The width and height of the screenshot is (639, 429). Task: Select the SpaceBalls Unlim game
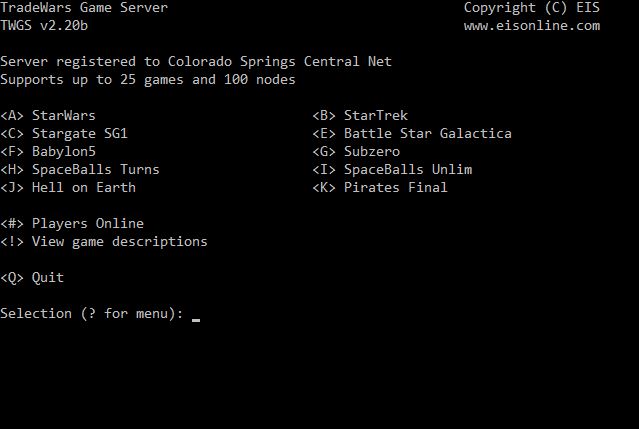tap(392, 169)
